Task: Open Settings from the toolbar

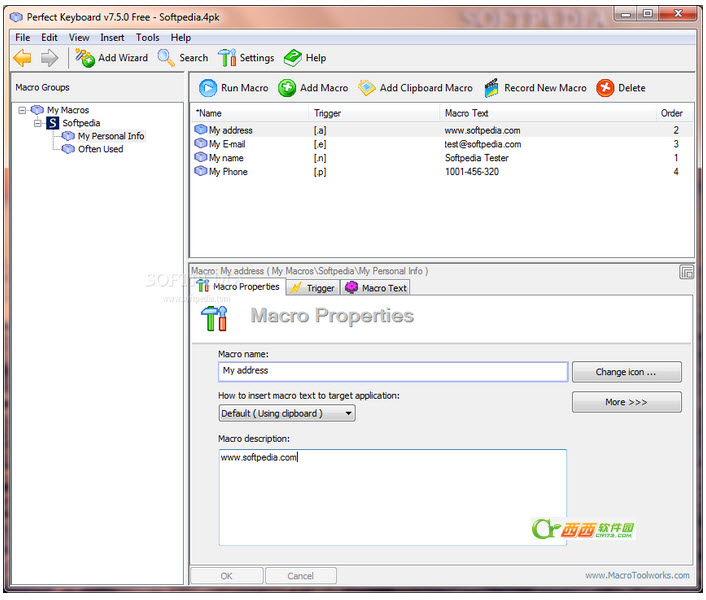Action: click(246, 58)
